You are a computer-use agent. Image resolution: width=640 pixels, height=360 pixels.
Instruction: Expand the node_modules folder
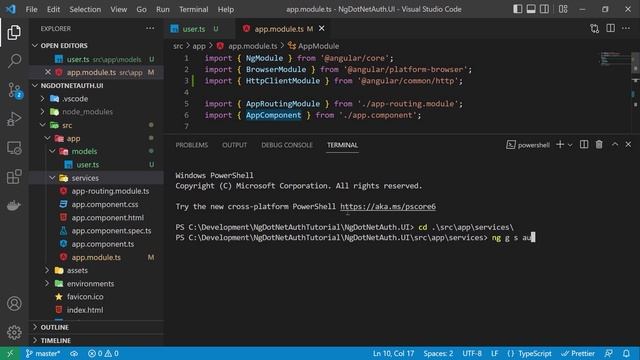coord(42,111)
